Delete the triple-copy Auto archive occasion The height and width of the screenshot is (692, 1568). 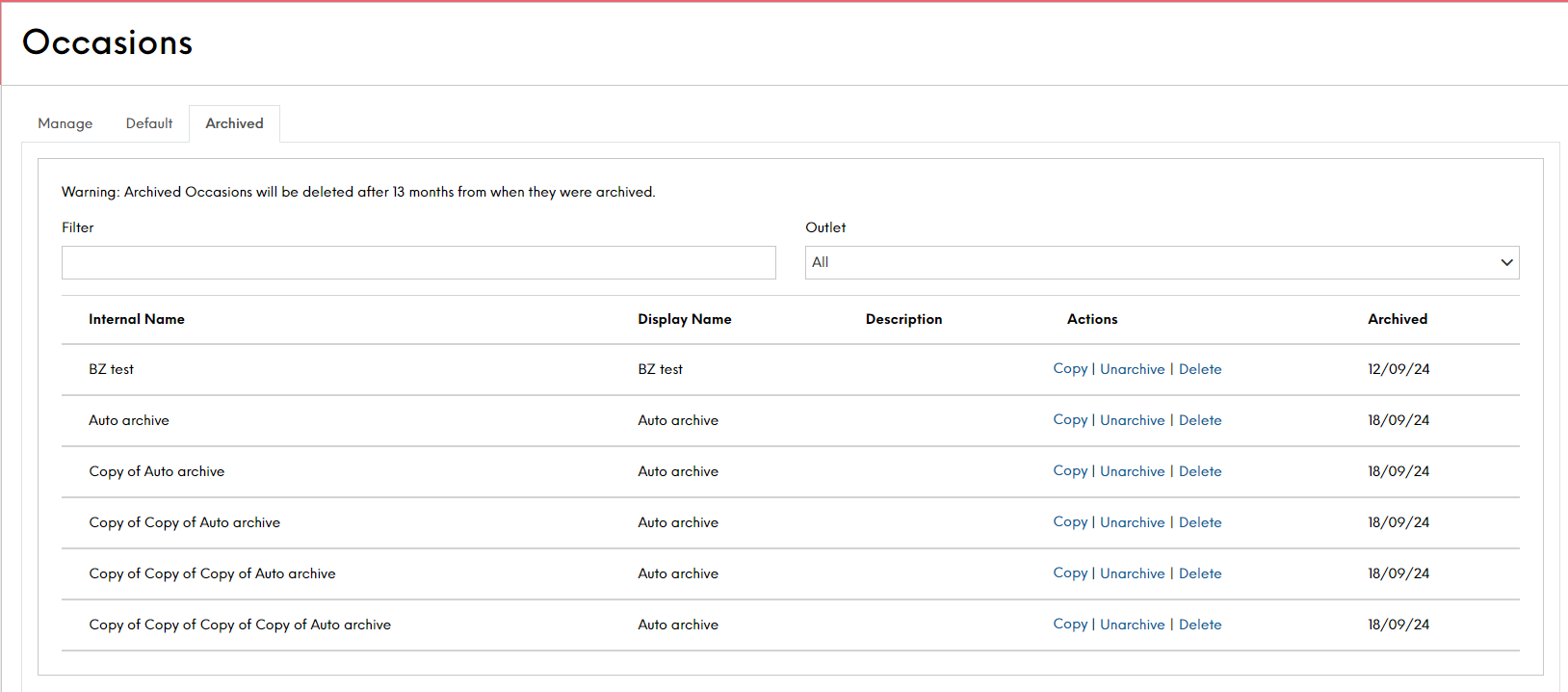point(1200,573)
